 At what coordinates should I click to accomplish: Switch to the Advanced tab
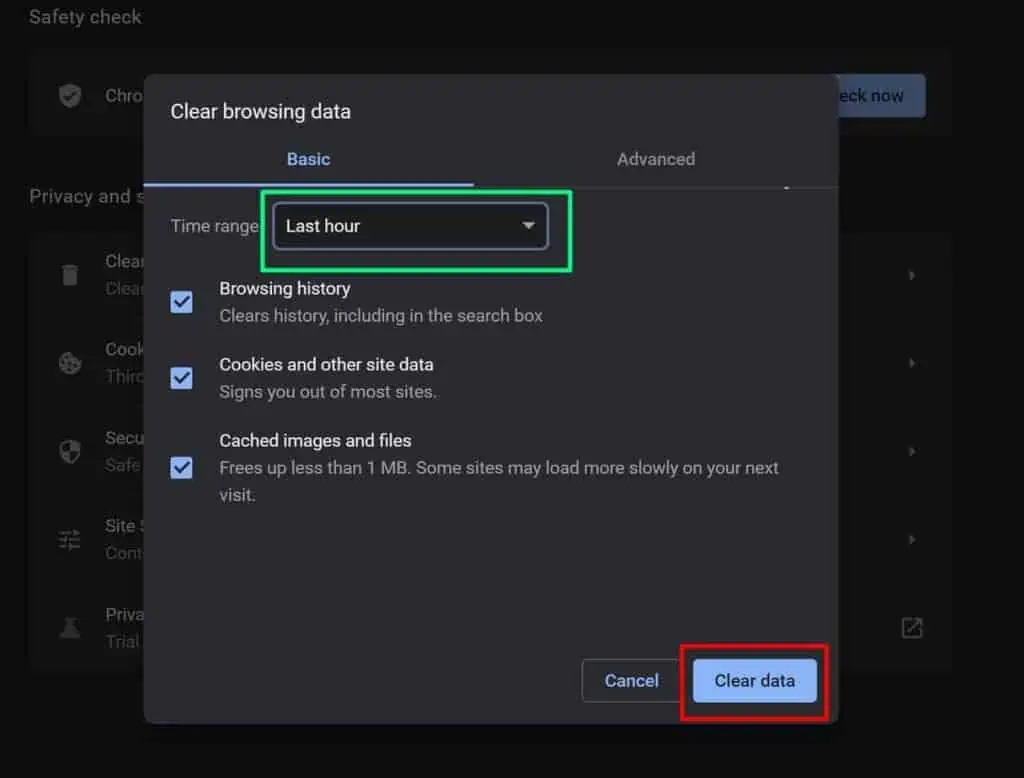tap(656, 159)
